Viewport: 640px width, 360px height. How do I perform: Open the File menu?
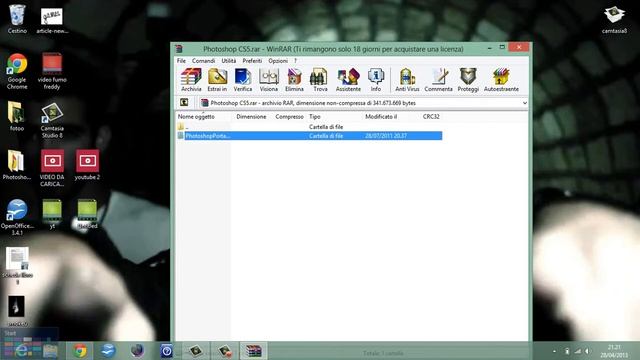(181, 61)
